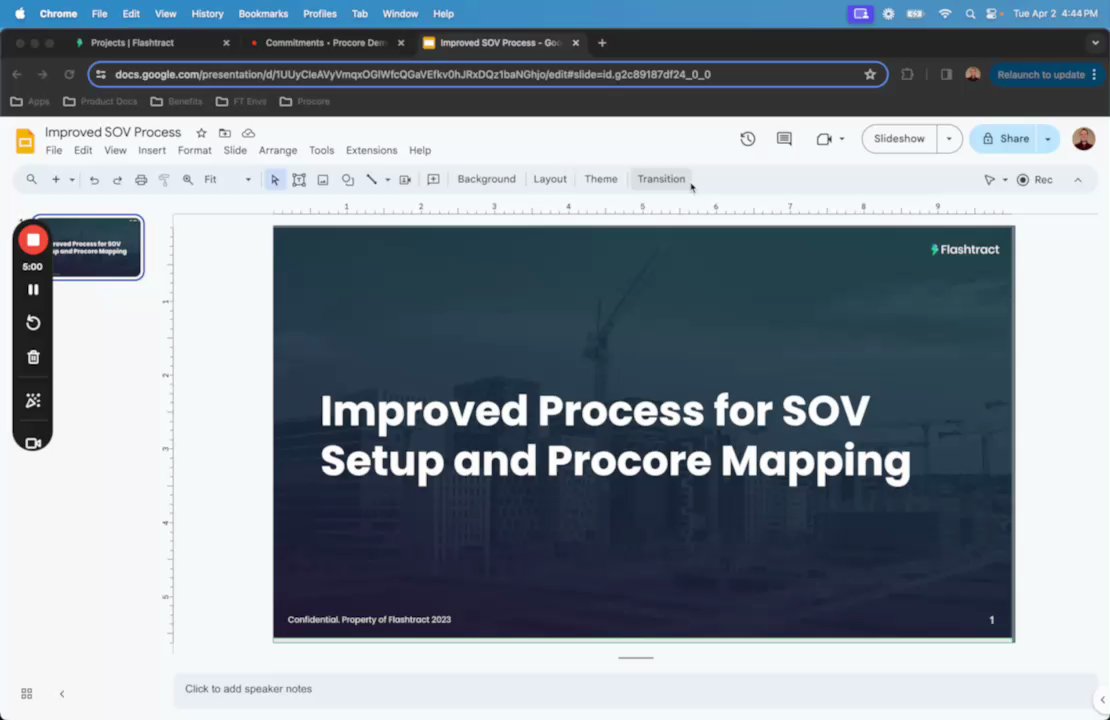Click the pointer/laser tool icon
The height and width of the screenshot is (720, 1110).
click(989, 180)
